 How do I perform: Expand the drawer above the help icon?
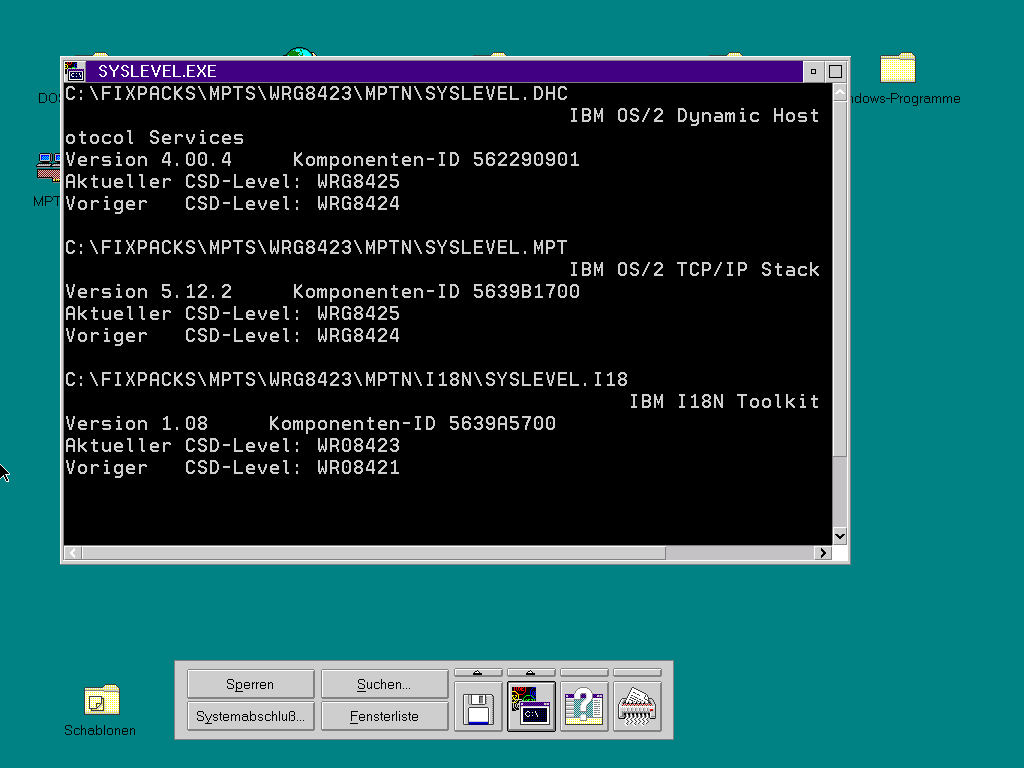point(584,673)
